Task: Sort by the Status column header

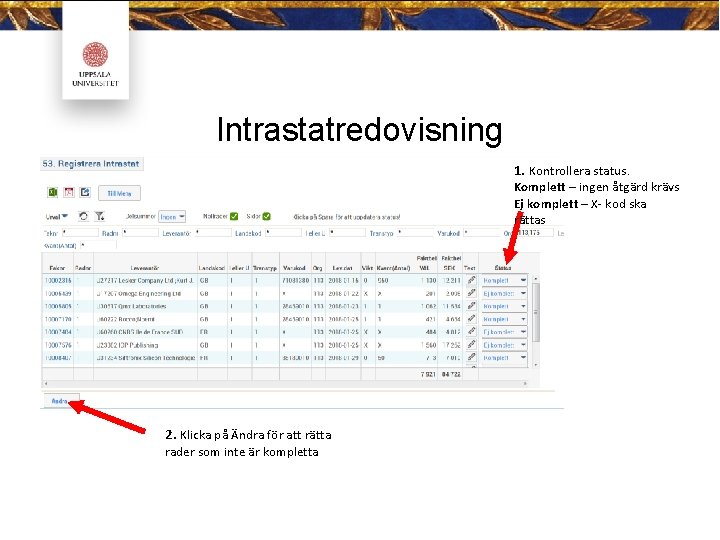Action: click(503, 268)
